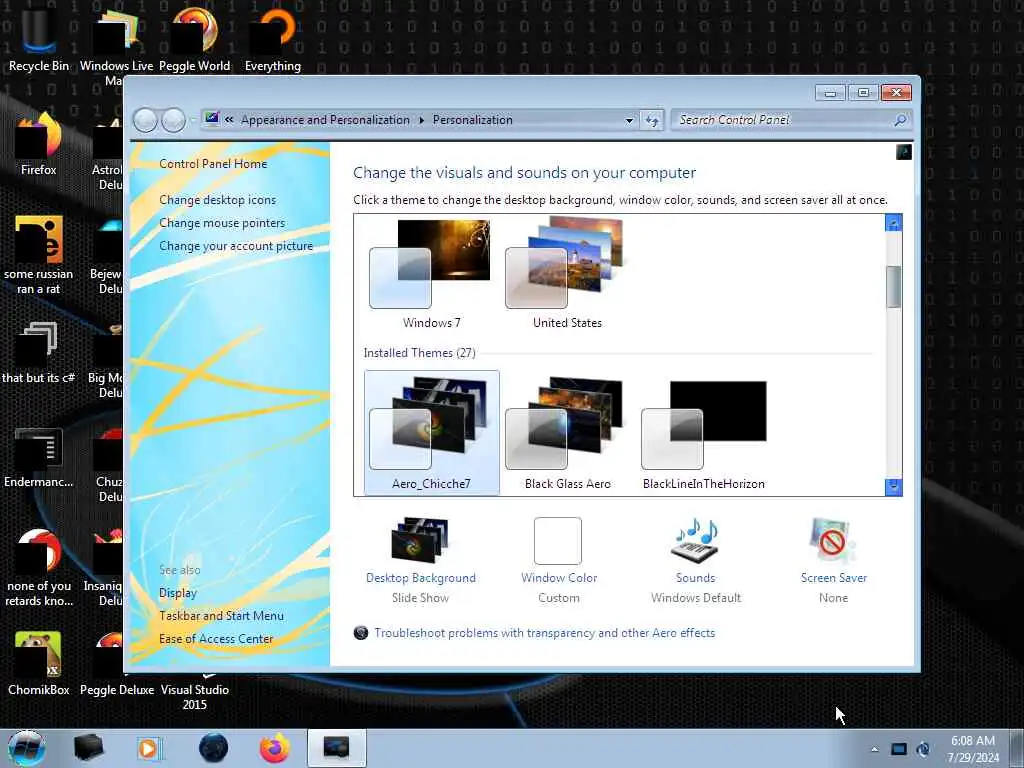
Task: Minimize the Personalization window
Action: [x=830, y=93]
